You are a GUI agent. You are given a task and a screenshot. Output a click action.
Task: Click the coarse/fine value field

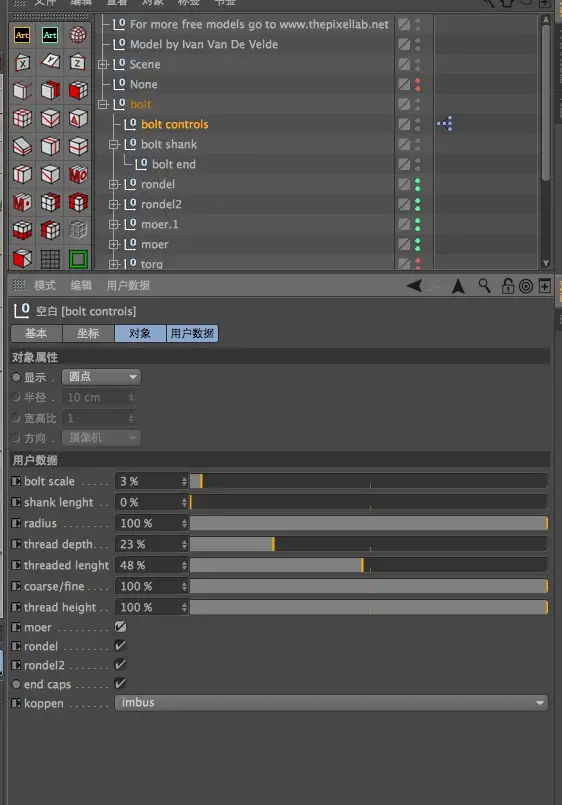point(147,586)
